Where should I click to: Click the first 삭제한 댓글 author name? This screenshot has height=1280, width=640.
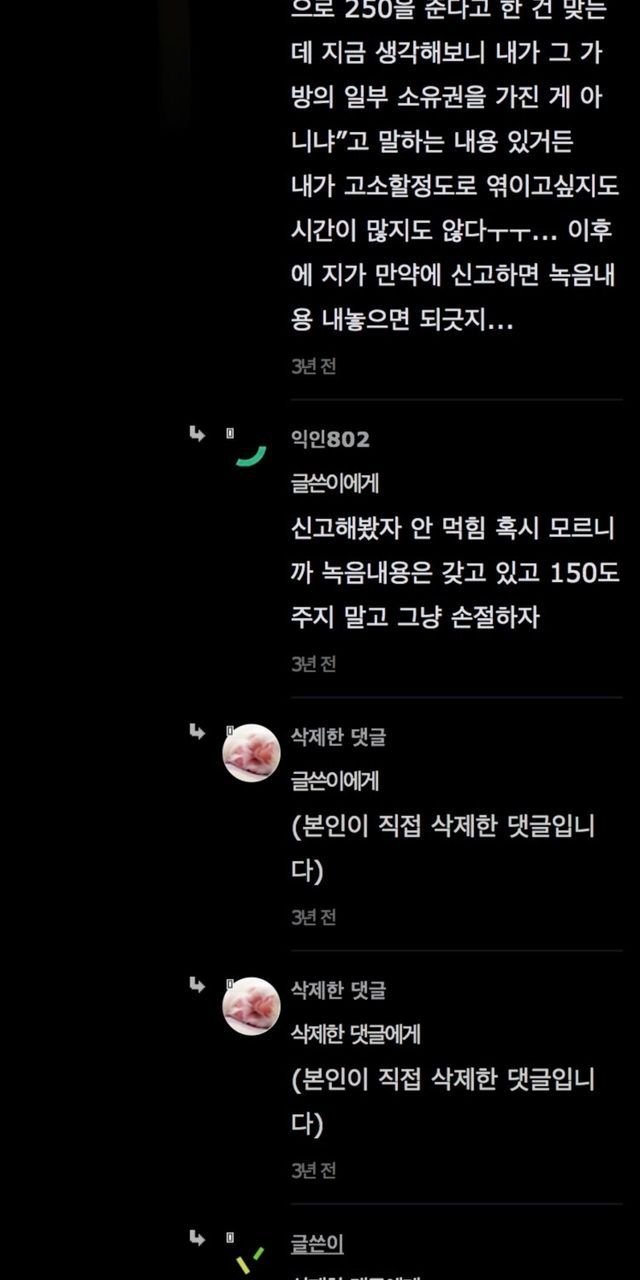(x=338, y=737)
